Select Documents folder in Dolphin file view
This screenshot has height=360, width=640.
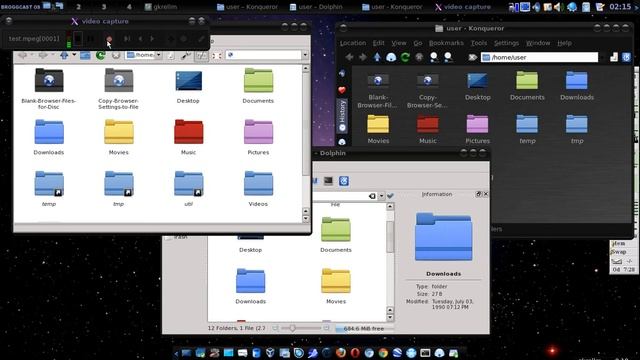pos(336,234)
